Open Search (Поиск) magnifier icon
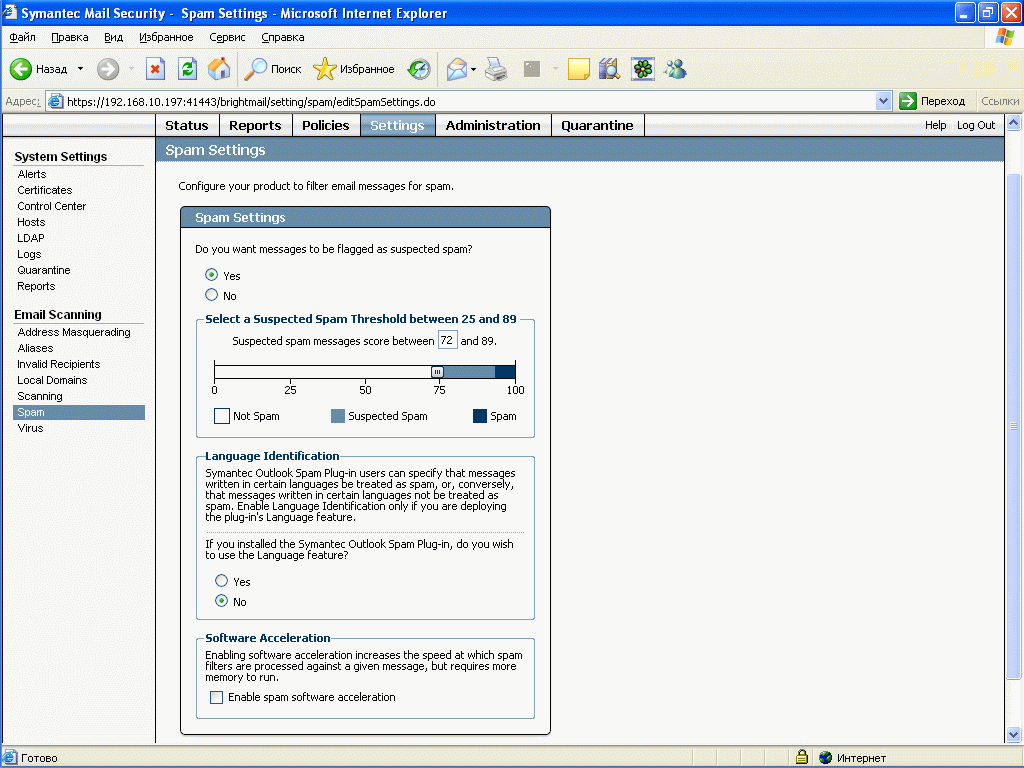1024x768 pixels. tap(255, 69)
